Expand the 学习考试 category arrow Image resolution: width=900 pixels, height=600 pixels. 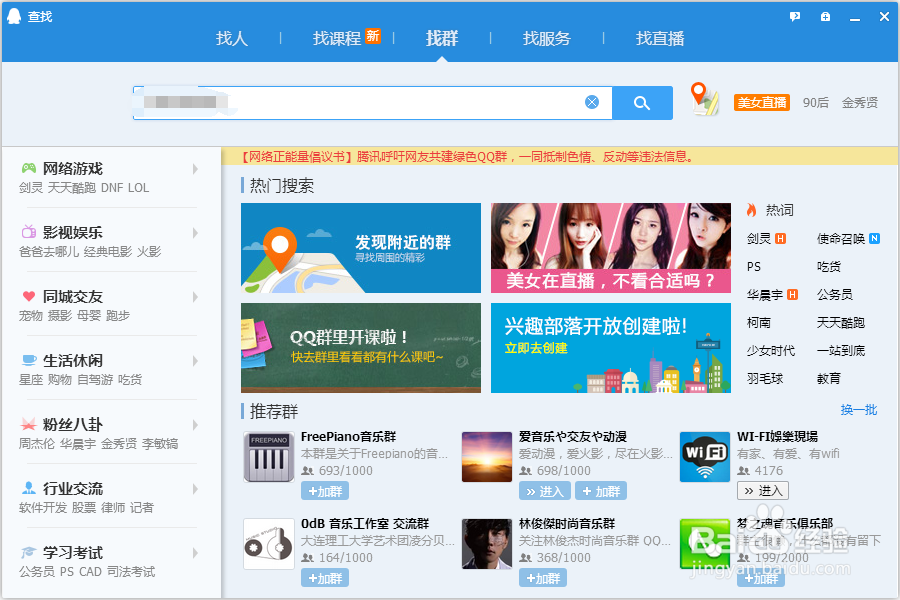(x=195, y=553)
